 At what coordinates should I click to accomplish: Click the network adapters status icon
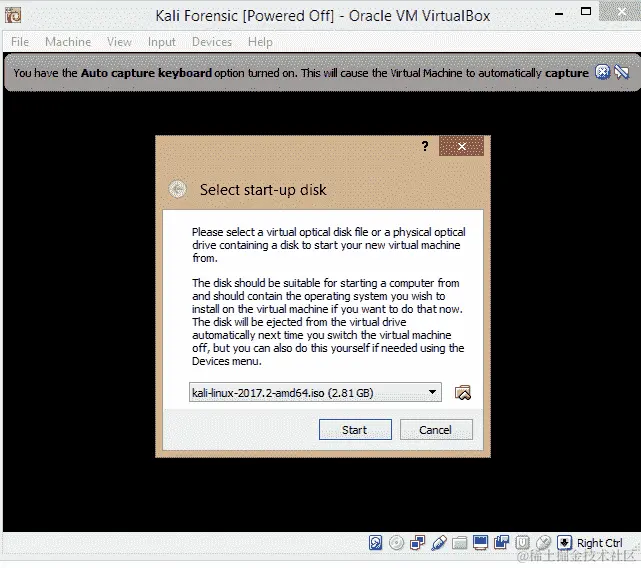(x=417, y=543)
